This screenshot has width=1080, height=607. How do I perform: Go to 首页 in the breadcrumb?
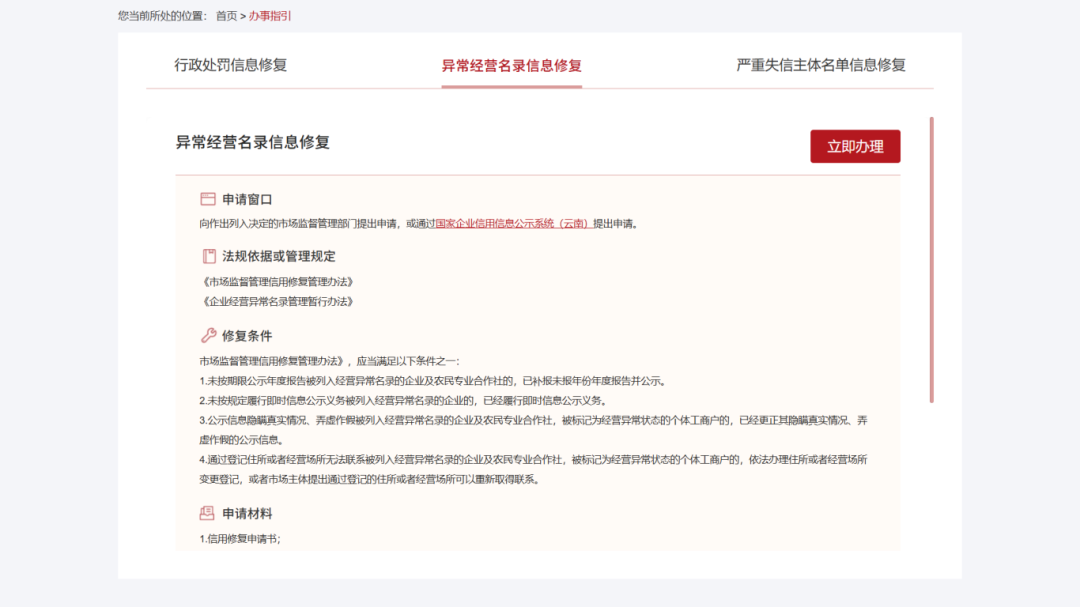pyautogui.click(x=227, y=16)
